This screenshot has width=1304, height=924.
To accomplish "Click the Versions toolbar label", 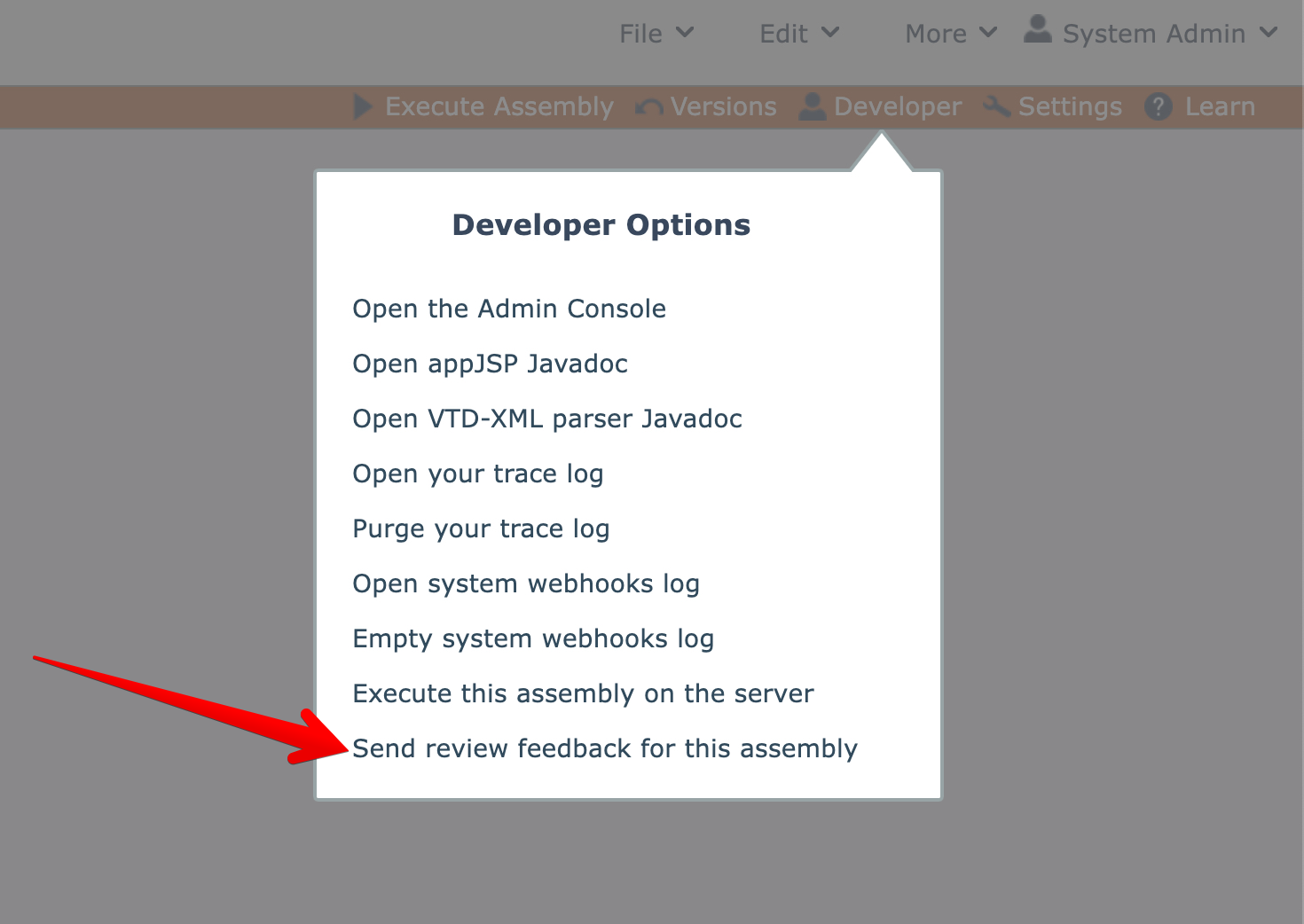I will pyautogui.click(x=723, y=106).
